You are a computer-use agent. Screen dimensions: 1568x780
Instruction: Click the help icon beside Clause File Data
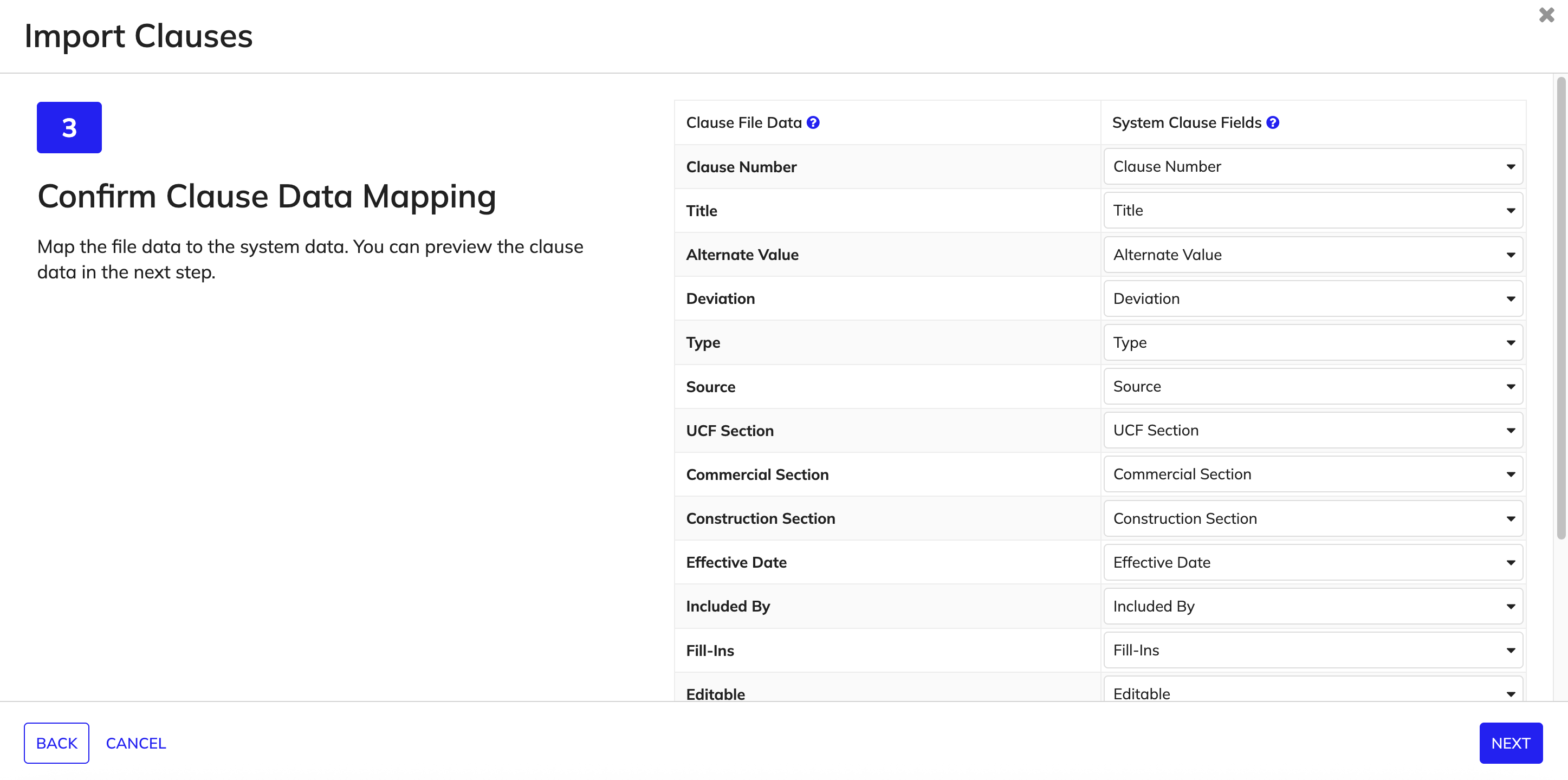tap(813, 122)
